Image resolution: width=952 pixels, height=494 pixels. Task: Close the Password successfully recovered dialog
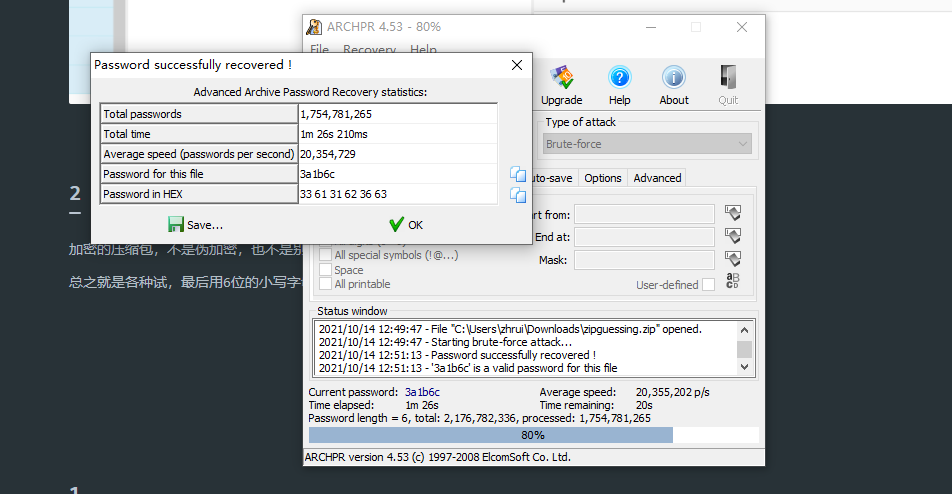[x=517, y=65]
